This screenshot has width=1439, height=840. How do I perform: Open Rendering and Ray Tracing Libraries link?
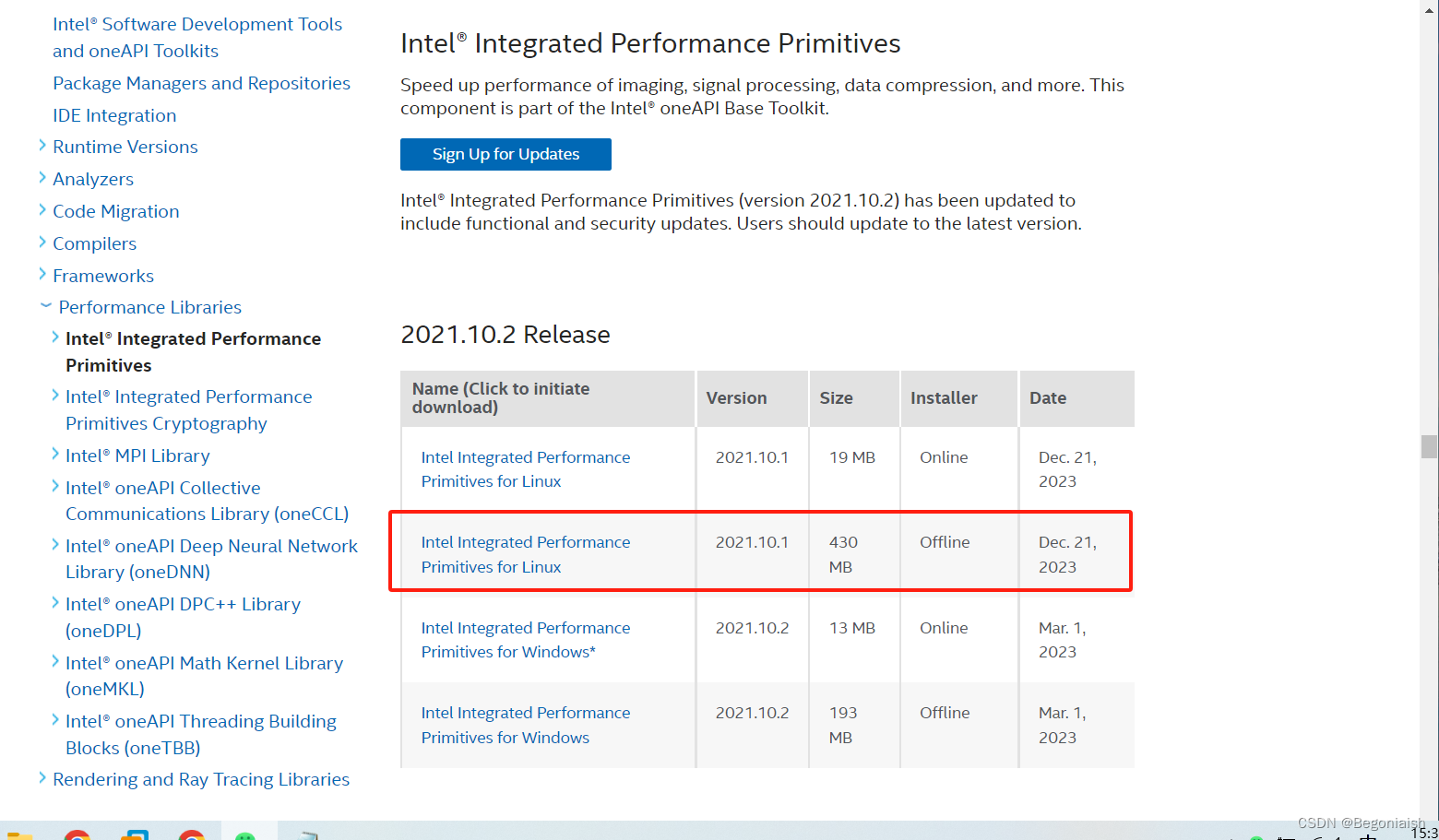pyautogui.click(x=201, y=779)
